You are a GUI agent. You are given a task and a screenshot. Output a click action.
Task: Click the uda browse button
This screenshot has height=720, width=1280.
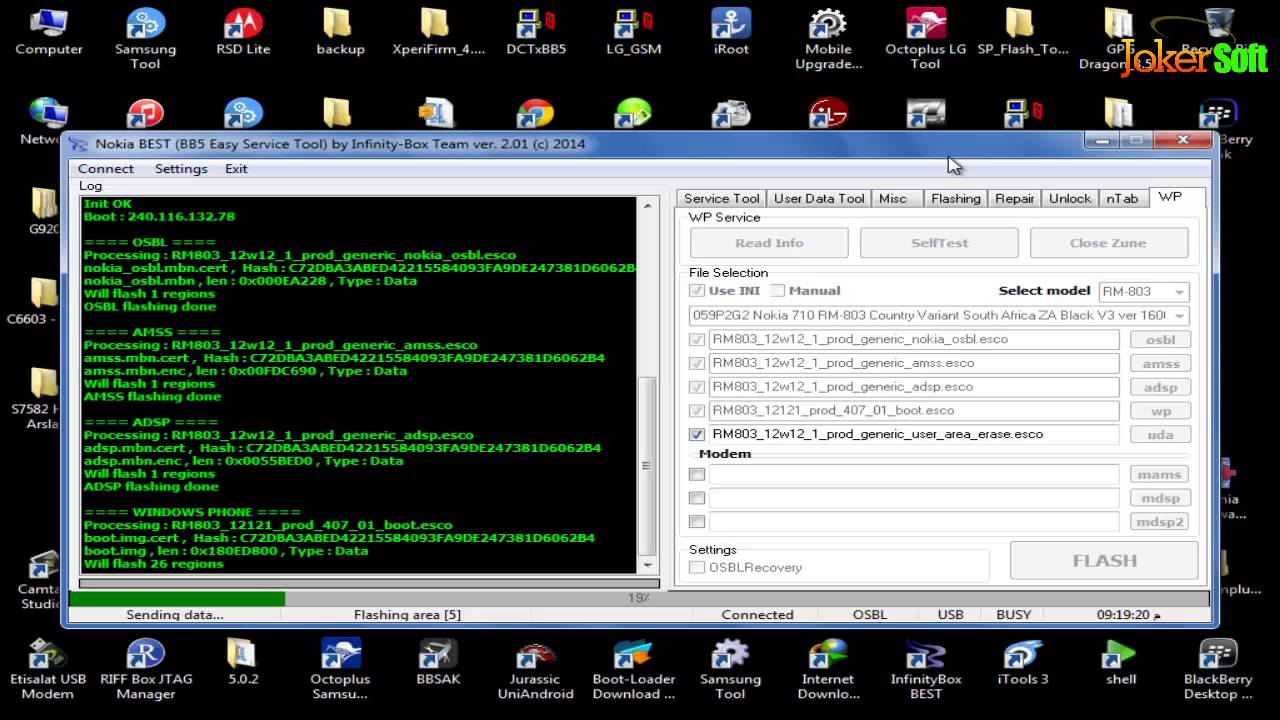pos(1160,435)
